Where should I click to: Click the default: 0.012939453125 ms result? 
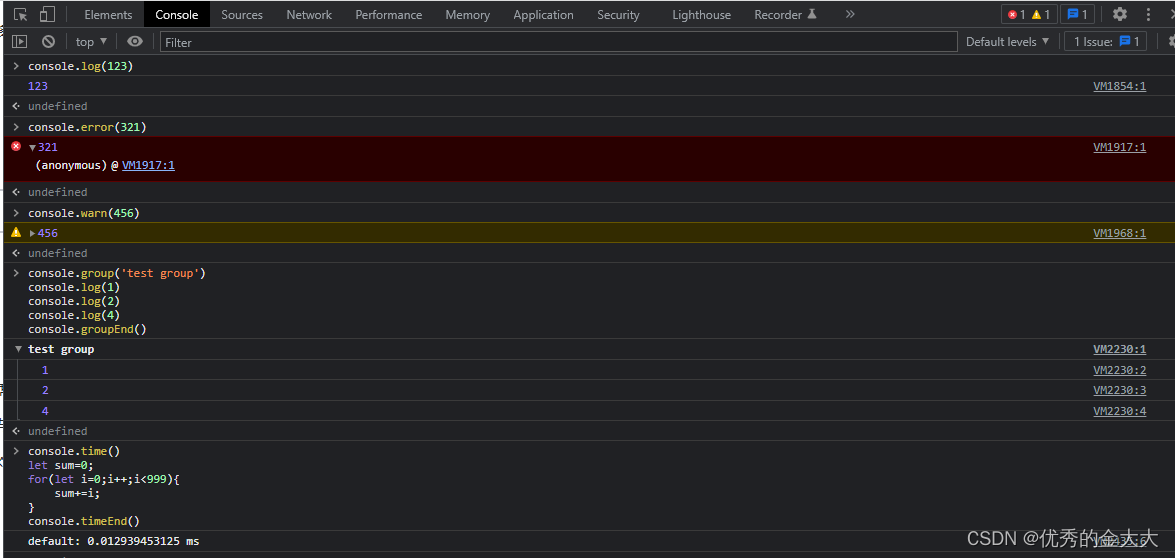(x=114, y=541)
